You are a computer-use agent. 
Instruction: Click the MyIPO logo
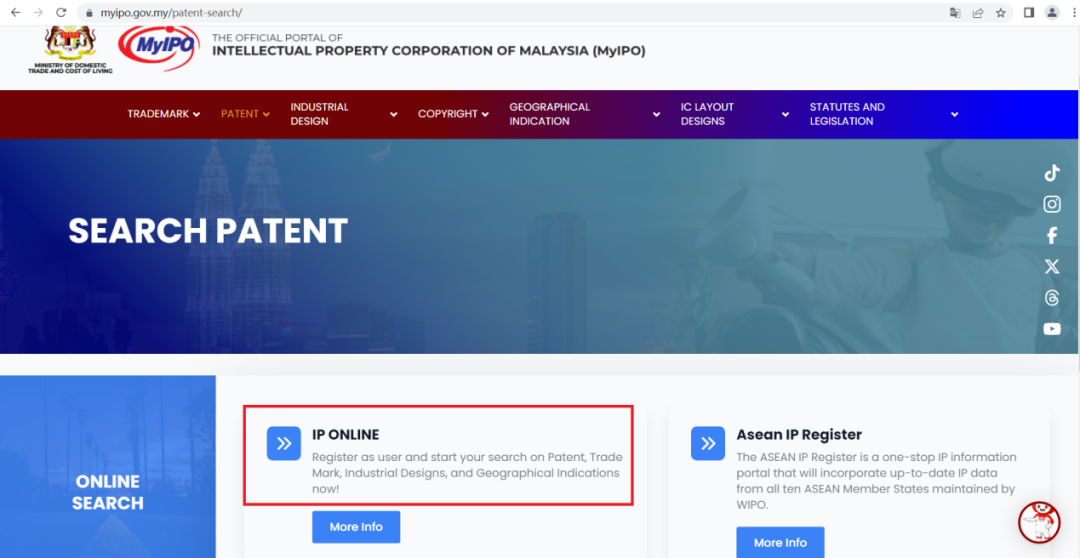coord(159,49)
